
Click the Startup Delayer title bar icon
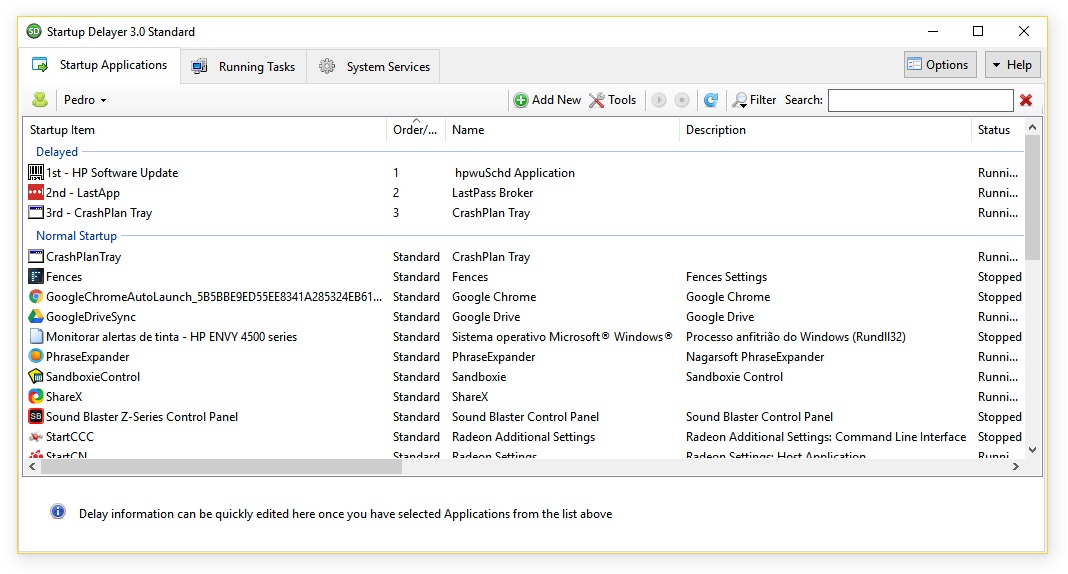point(33,31)
